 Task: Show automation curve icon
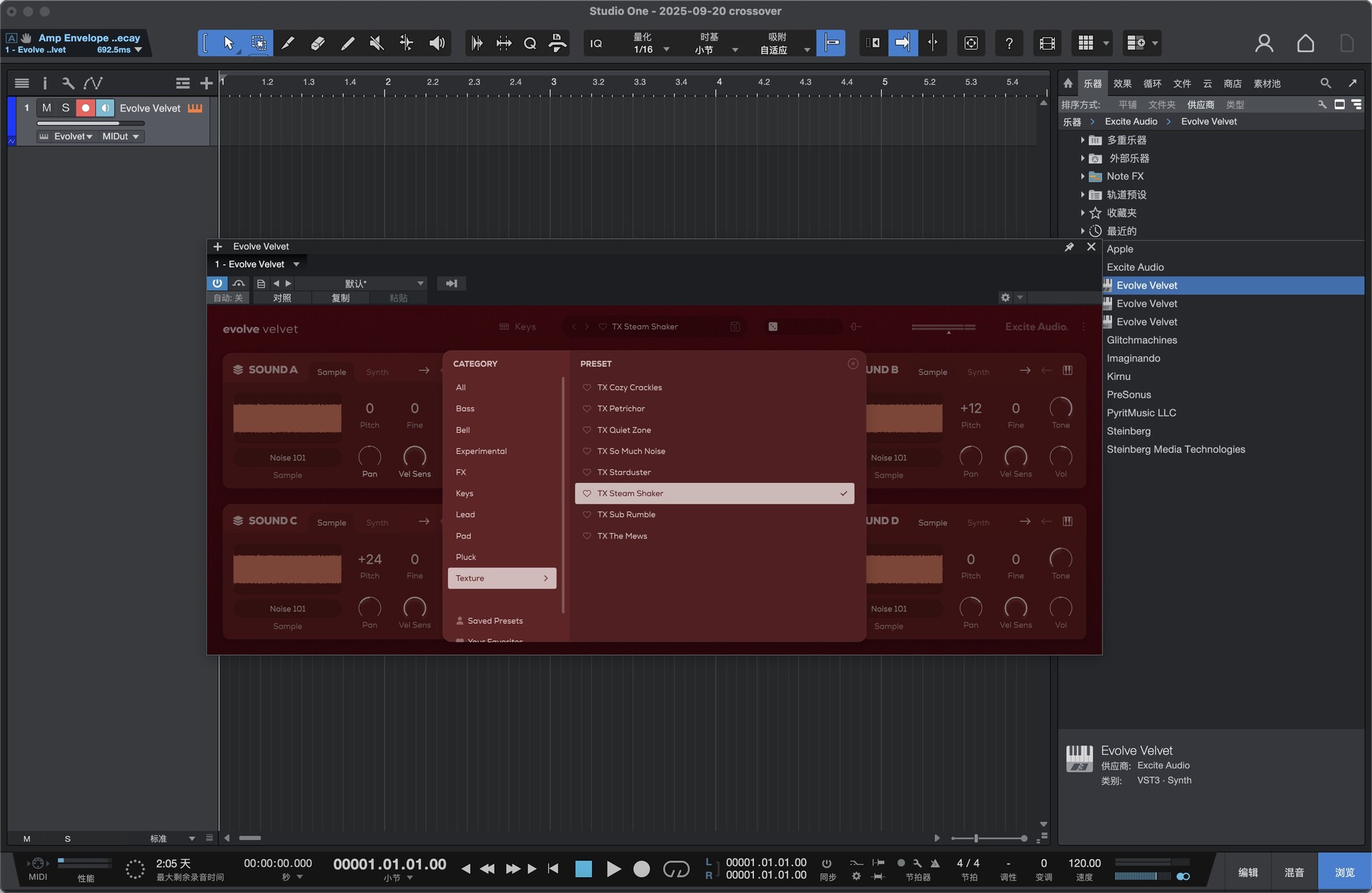93,83
